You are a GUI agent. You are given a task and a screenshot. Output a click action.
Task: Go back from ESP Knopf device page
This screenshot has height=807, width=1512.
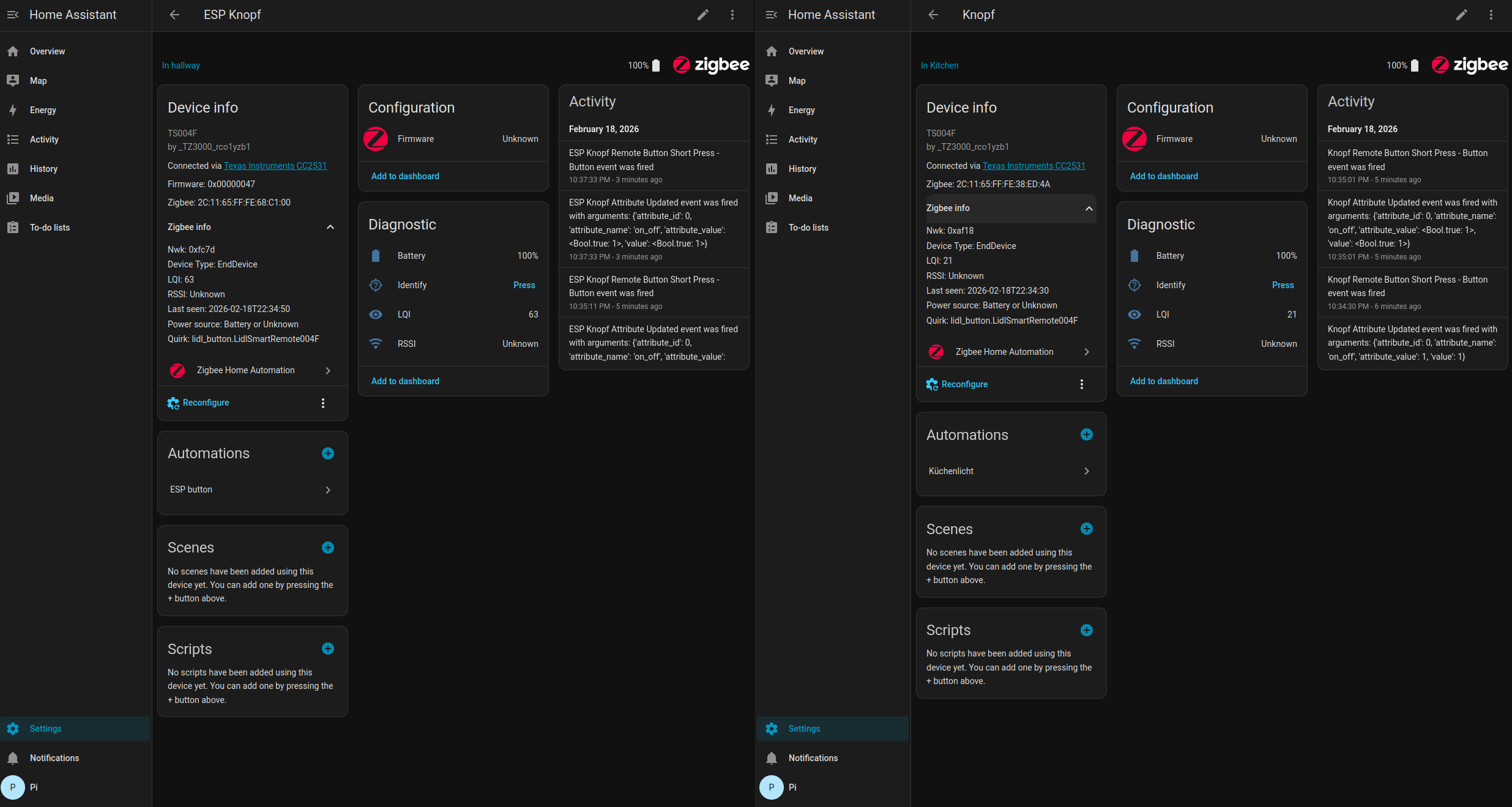click(x=174, y=15)
